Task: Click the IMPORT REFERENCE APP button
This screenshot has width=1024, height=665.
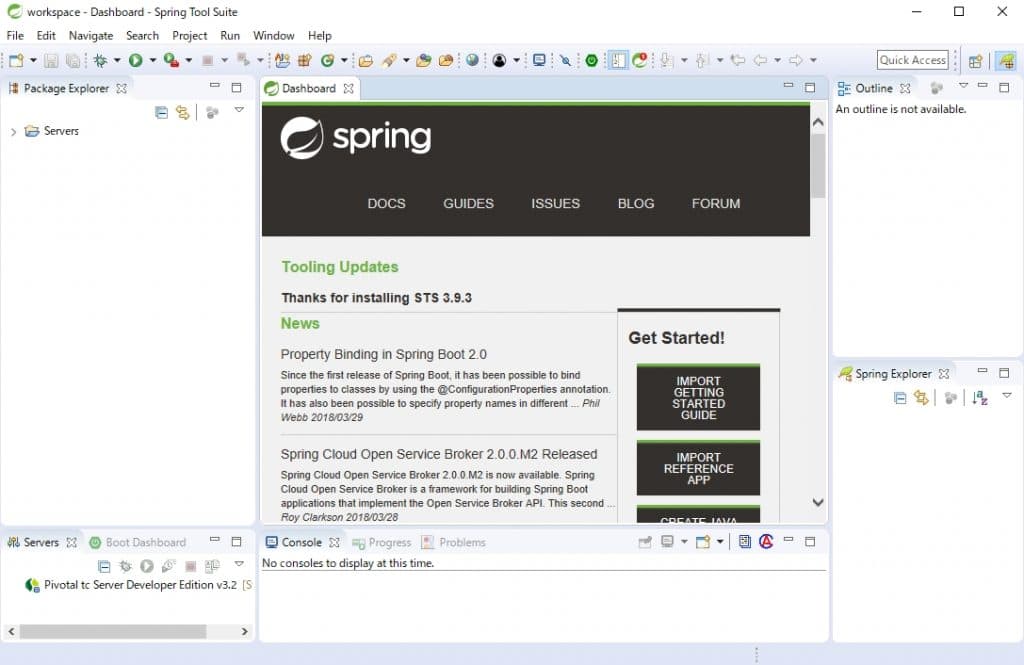Action: [697, 468]
